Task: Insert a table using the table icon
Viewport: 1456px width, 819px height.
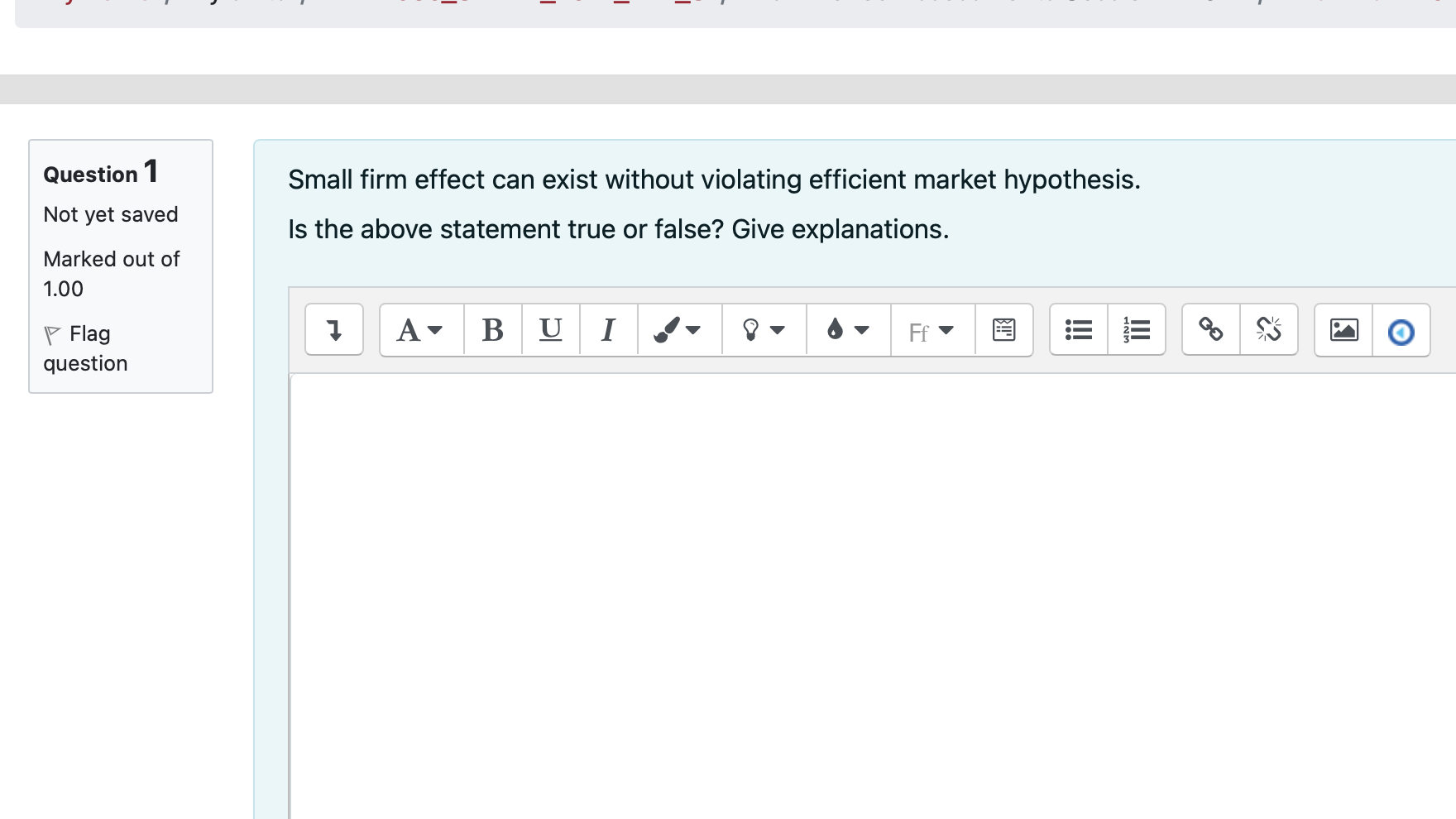Action: 1003,329
